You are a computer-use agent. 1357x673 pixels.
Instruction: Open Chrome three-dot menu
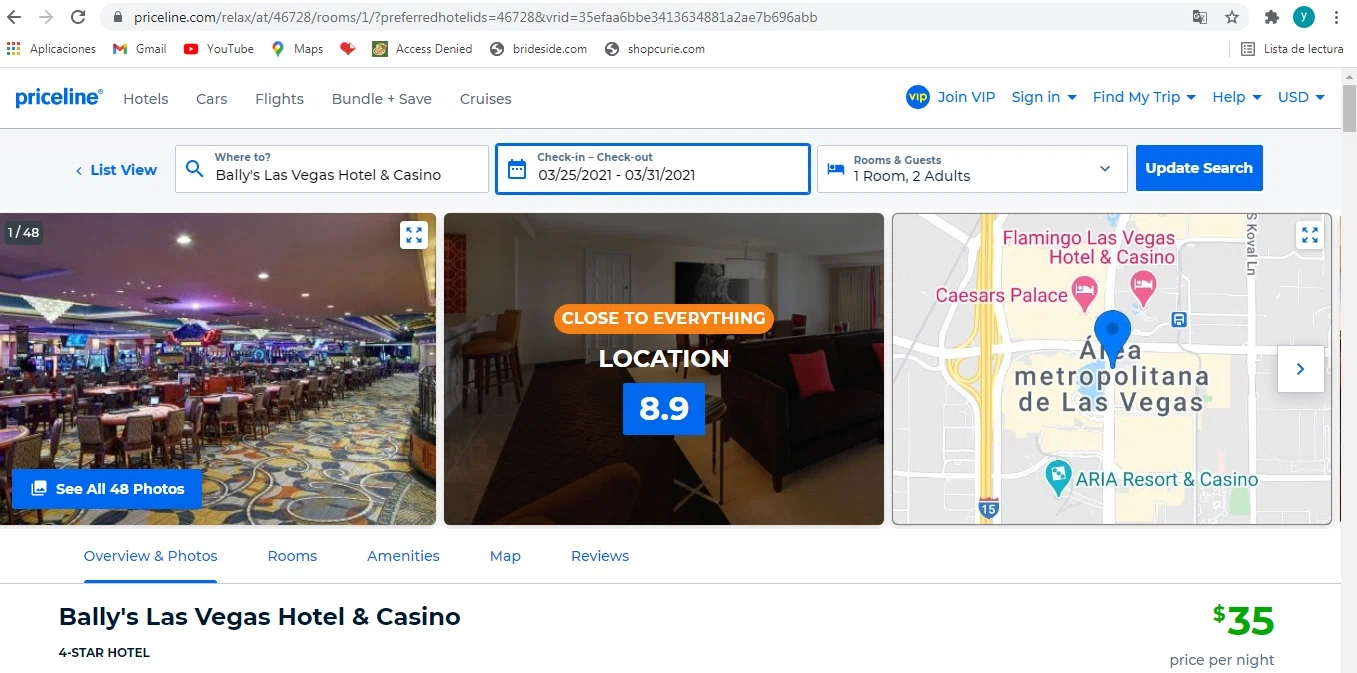pyautogui.click(x=1337, y=17)
